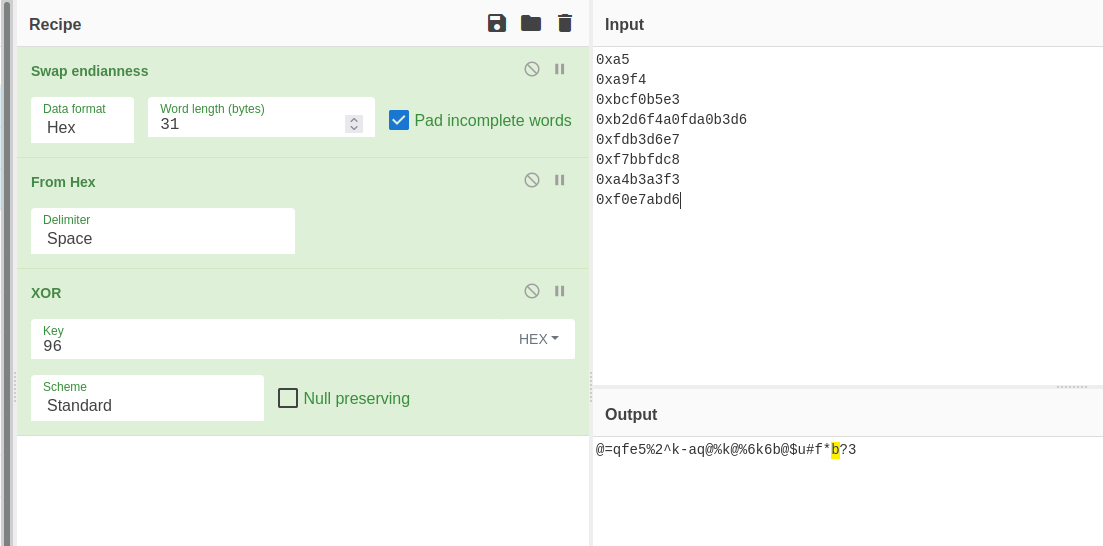Image resolution: width=1103 pixels, height=546 pixels.
Task: Click the Word length stepper arrows
Action: point(354,124)
